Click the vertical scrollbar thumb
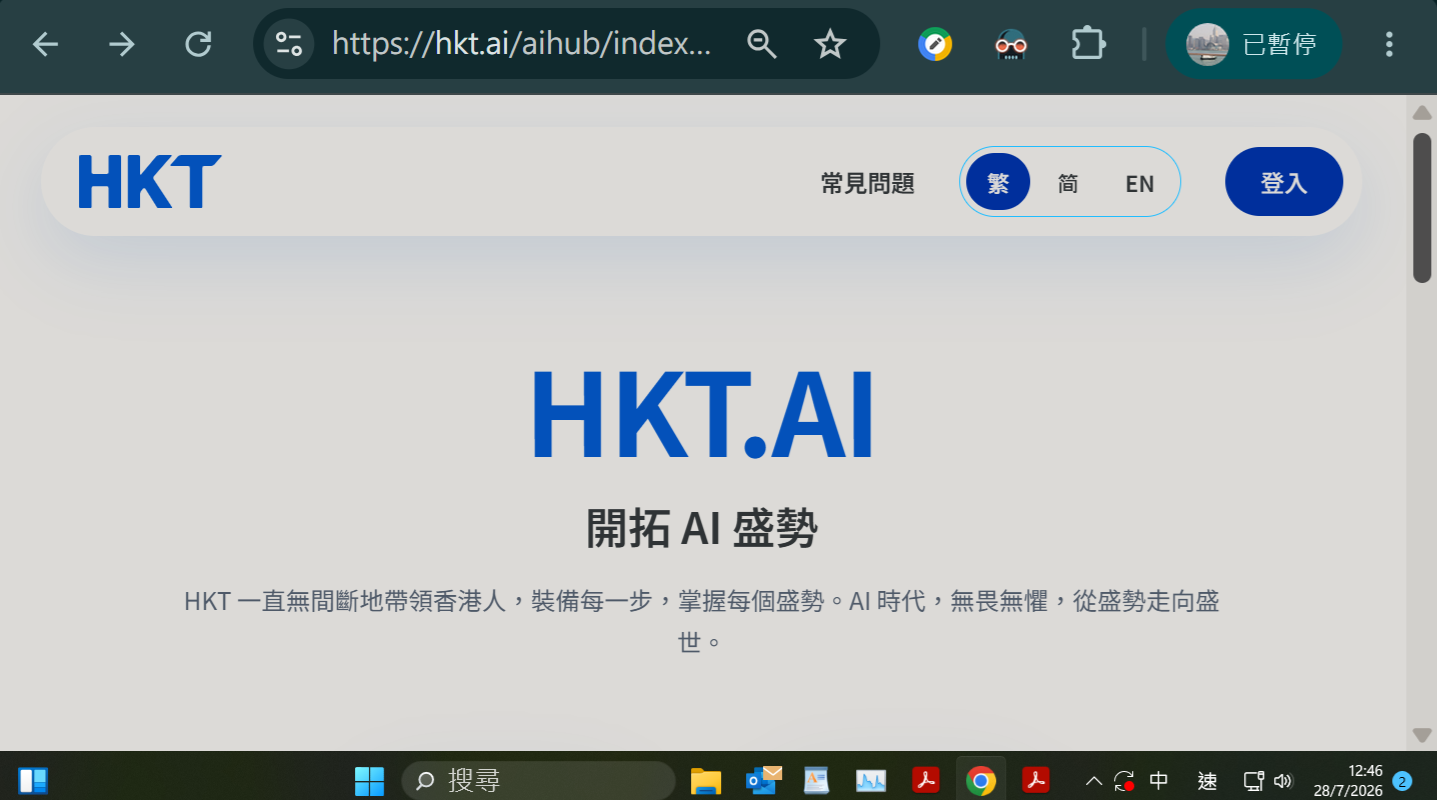 point(1422,208)
